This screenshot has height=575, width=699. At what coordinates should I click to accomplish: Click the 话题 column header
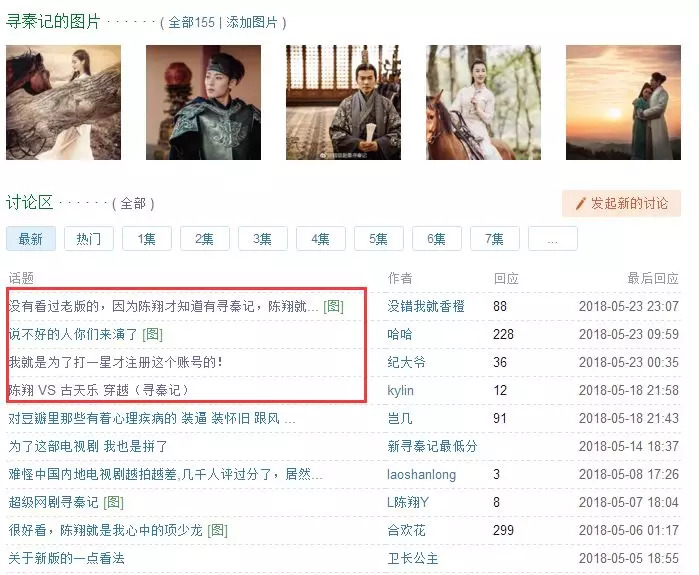tap(21, 278)
